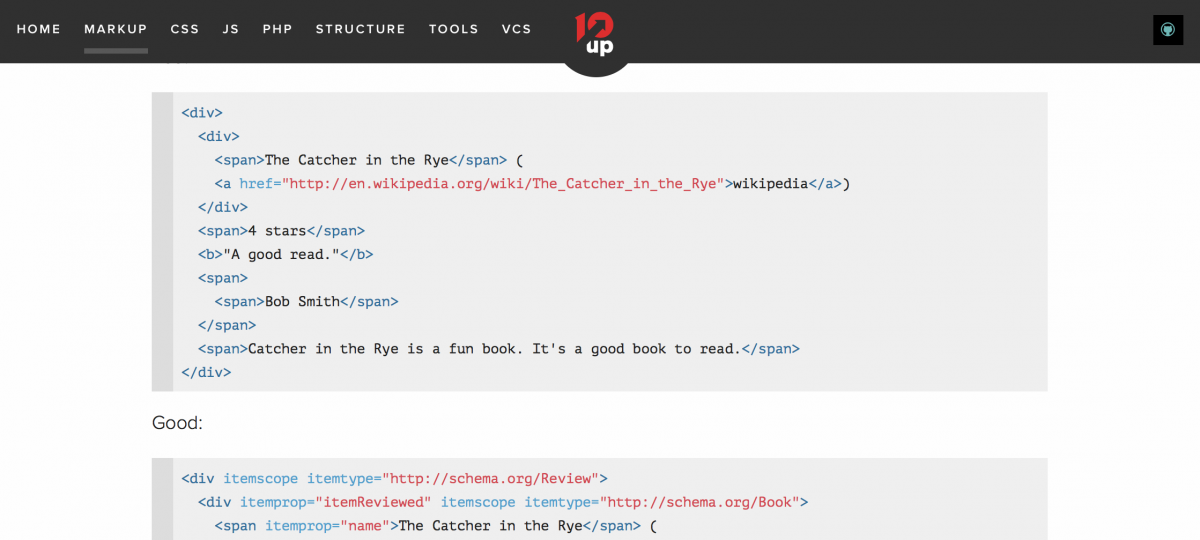This screenshot has height=540, width=1200.
Task: Go to the VCS section
Action: (517, 29)
